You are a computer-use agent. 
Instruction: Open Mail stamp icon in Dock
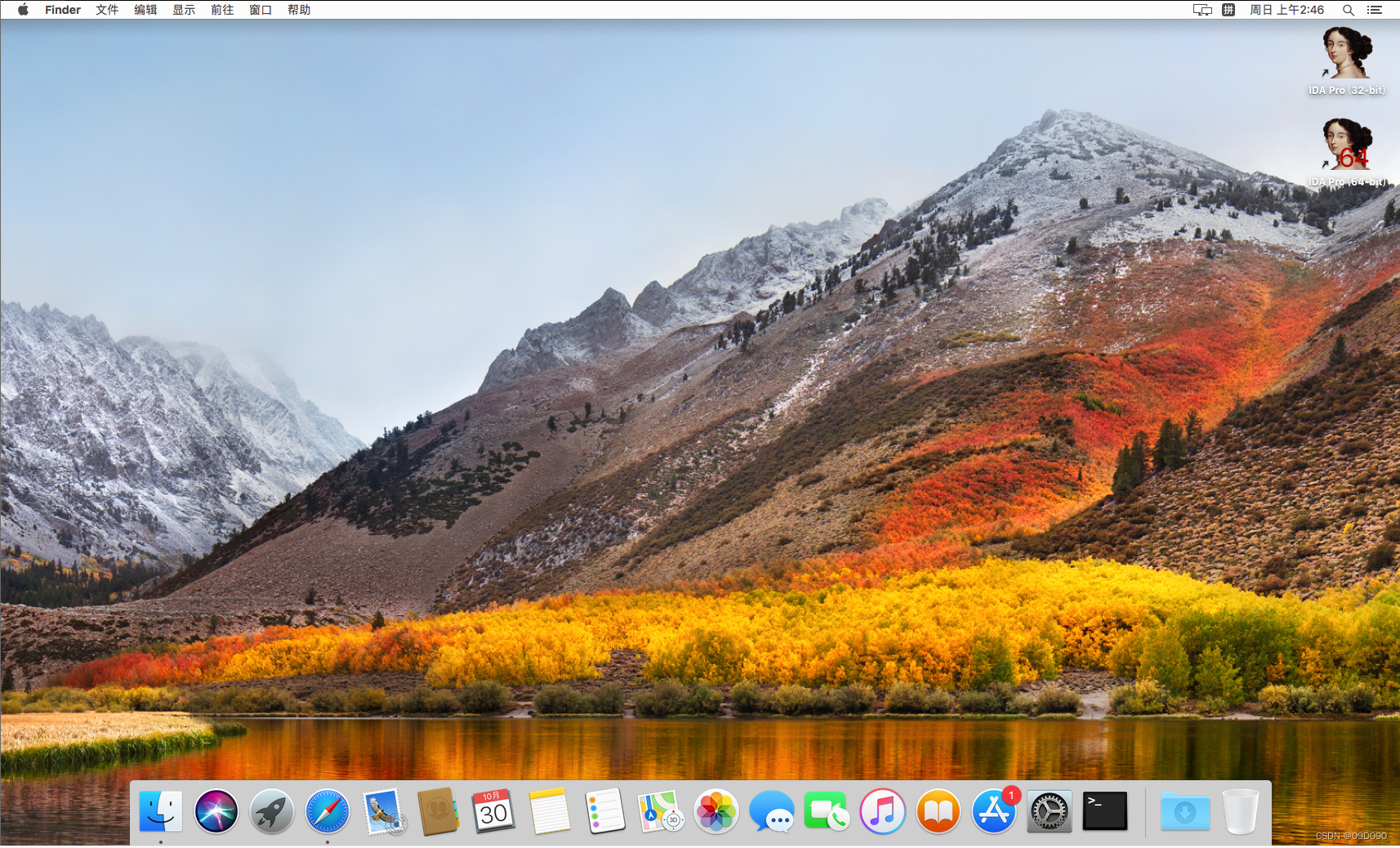(383, 811)
